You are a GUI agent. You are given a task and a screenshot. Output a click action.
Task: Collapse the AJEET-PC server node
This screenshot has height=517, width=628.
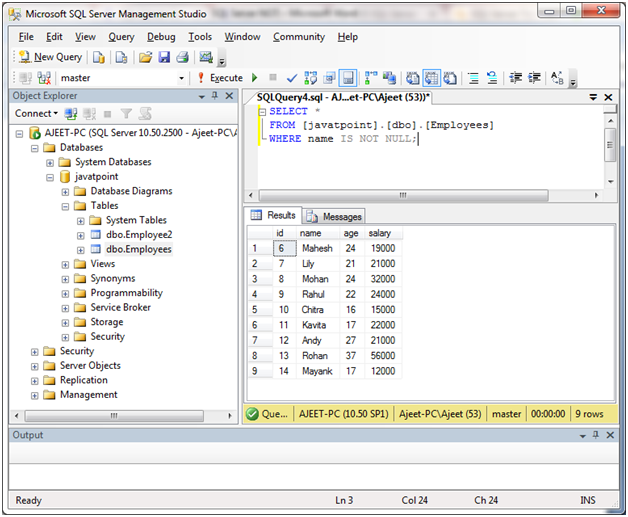(19, 134)
